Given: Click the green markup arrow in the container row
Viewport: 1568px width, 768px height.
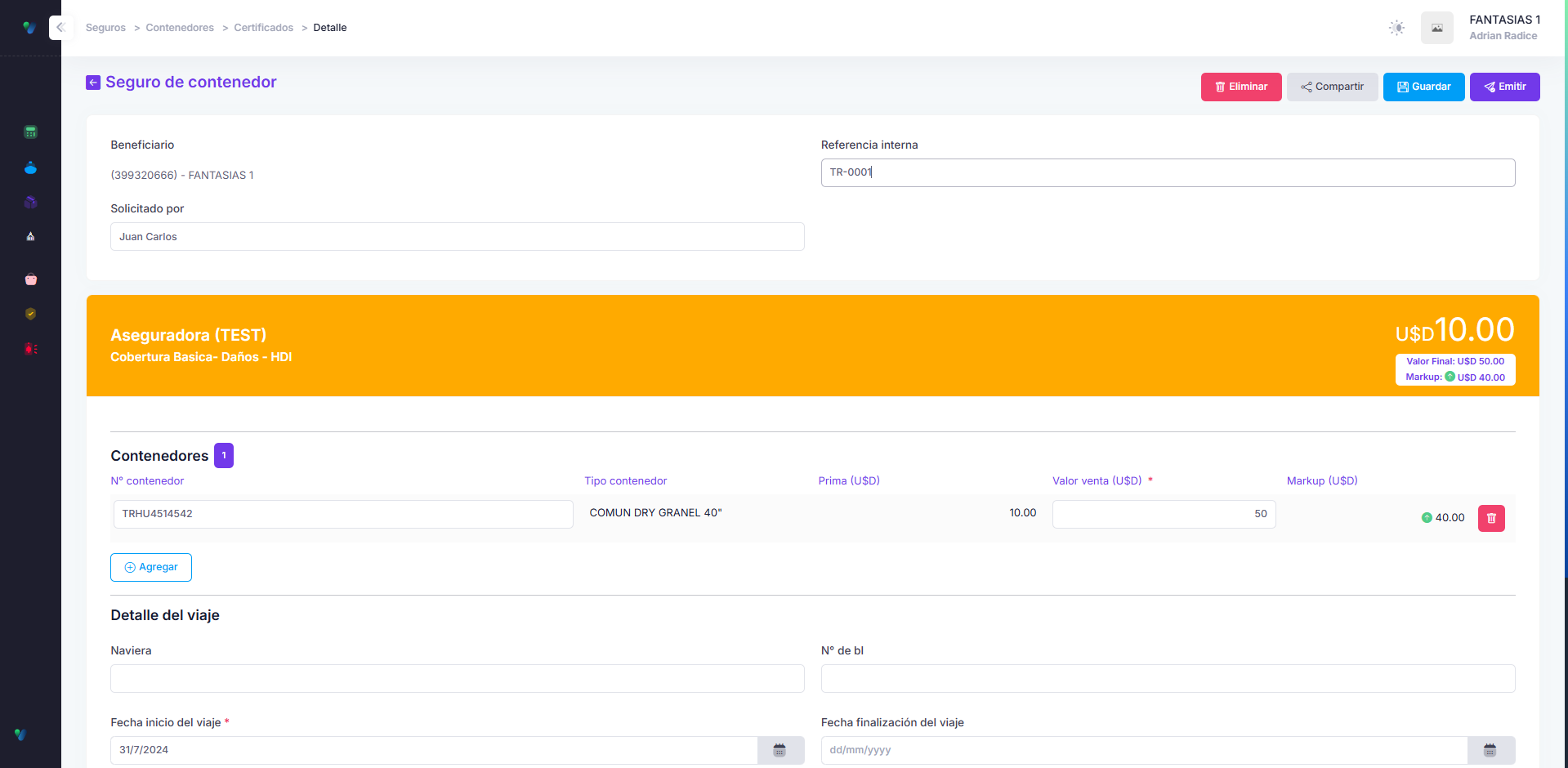Looking at the screenshot, I should click(1427, 518).
